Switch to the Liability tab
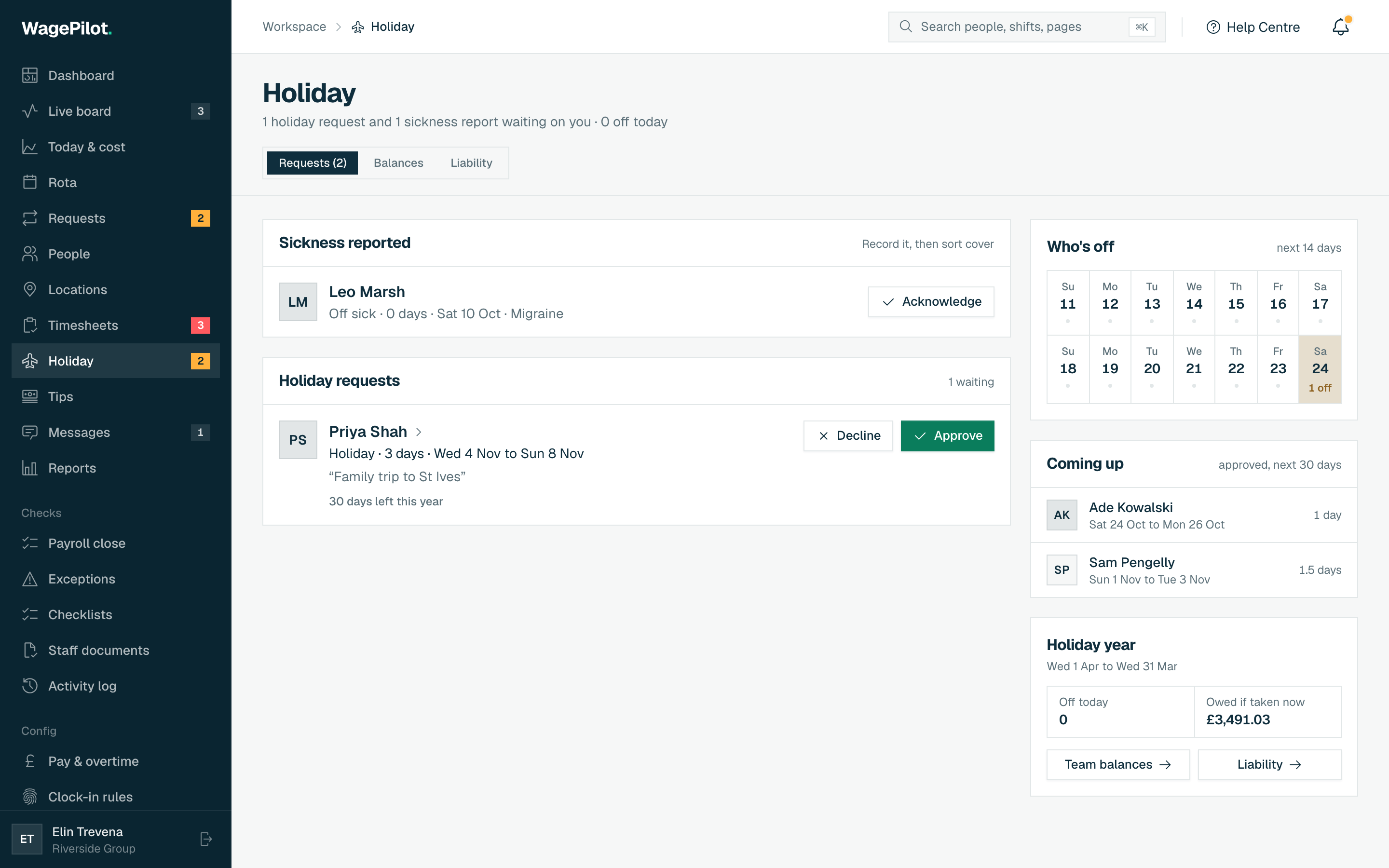 471,163
